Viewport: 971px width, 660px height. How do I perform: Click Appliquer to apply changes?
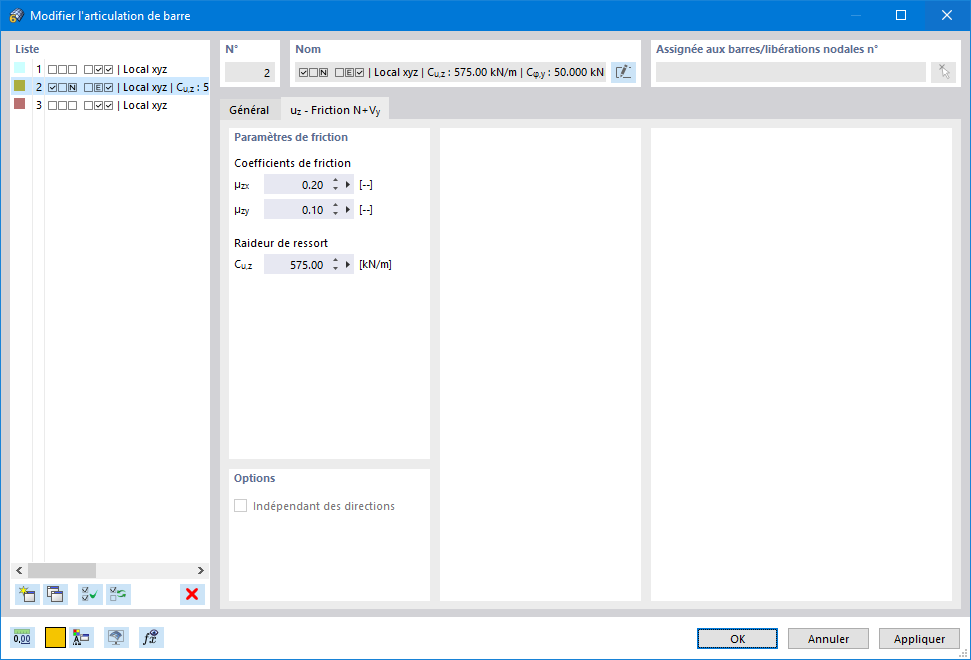[919, 638]
